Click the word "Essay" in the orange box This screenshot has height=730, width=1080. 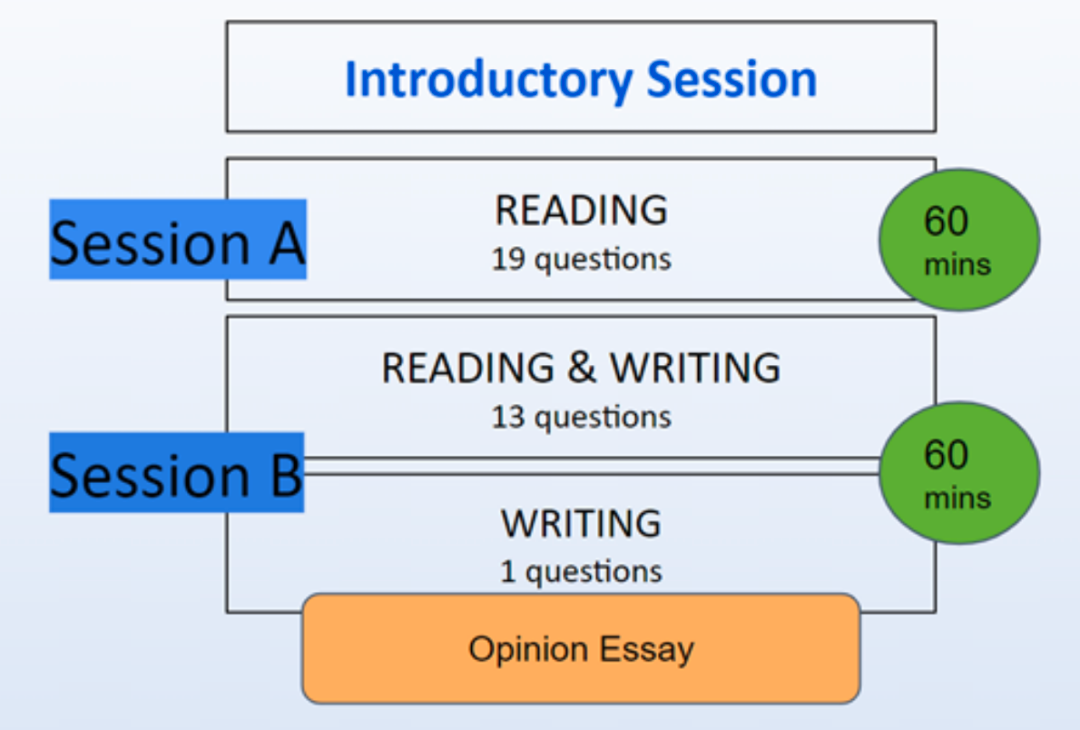(x=647, y=650)
